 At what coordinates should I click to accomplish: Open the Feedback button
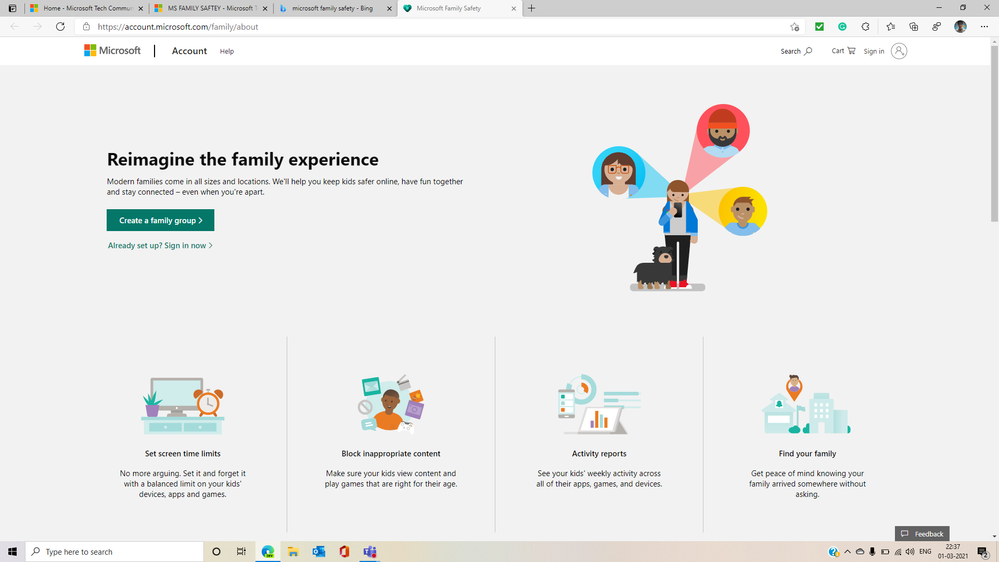922,533
